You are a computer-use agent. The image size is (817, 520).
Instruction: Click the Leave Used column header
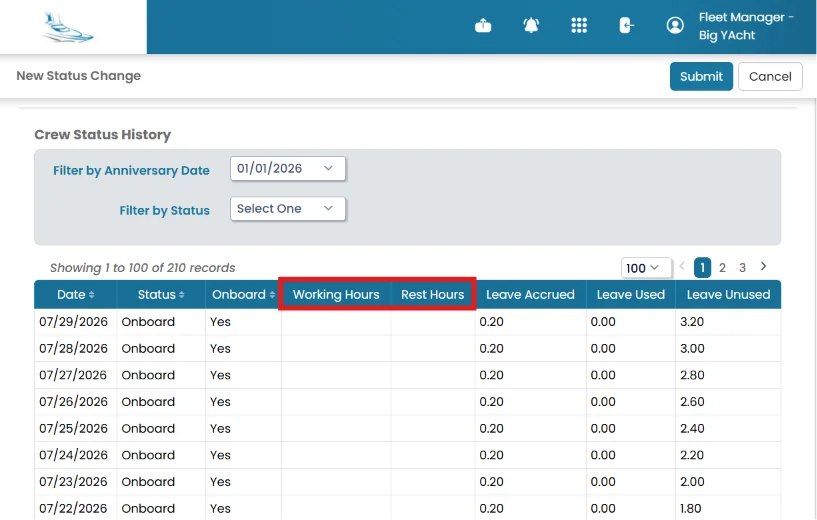point(630,294)
